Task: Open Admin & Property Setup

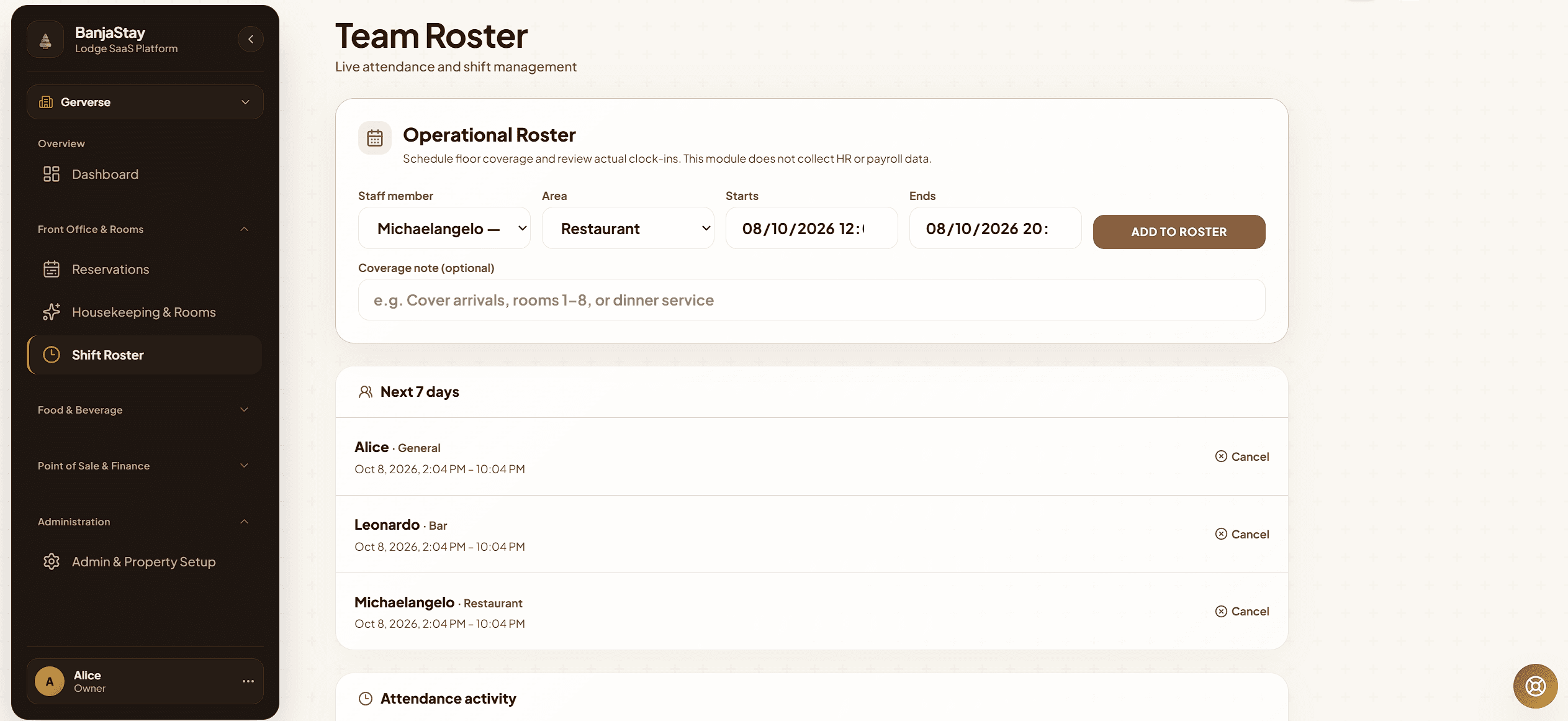Action: (145, 561)
